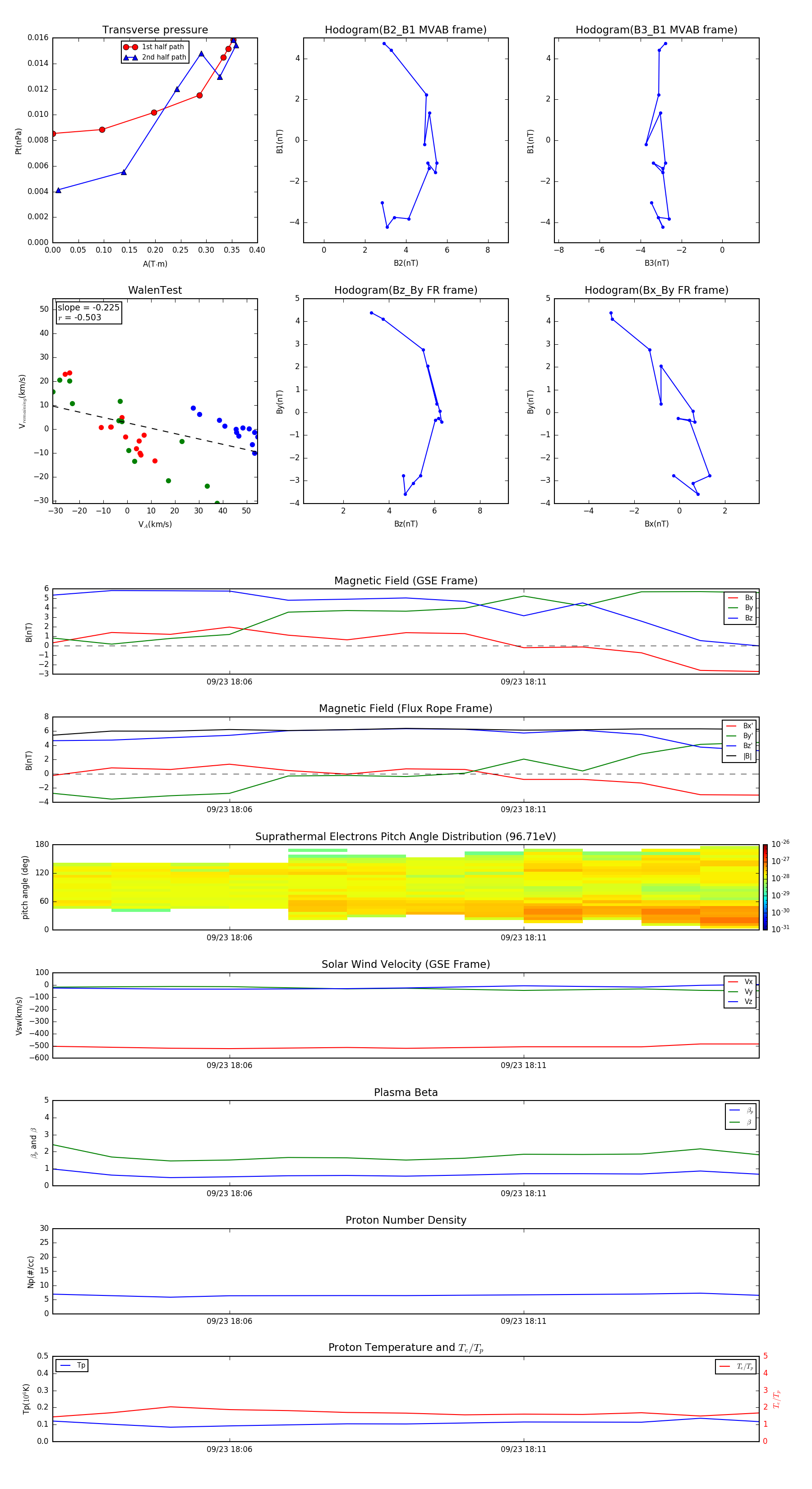Click the Suprathermal Electrons Pitch Angle title
The image size is (812, 1489).
click(x=406, y=837)
